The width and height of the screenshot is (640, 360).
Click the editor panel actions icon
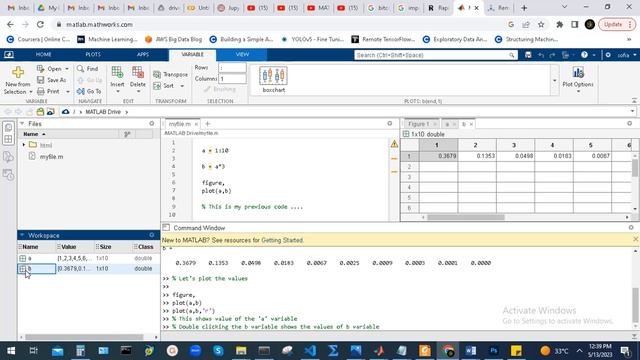390,123
